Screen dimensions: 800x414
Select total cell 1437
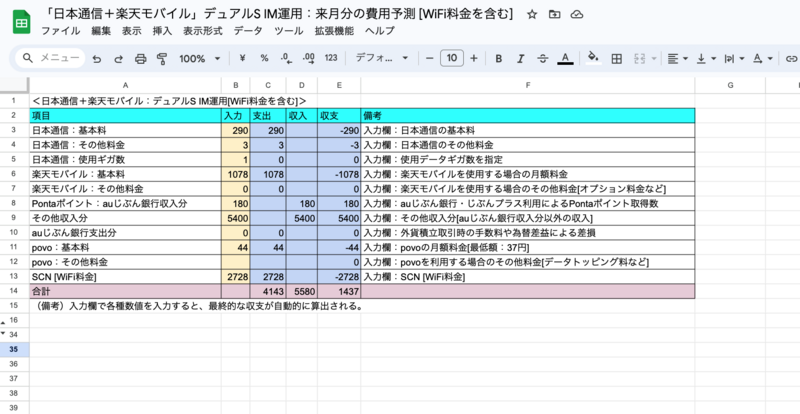(x=339, y=292)
